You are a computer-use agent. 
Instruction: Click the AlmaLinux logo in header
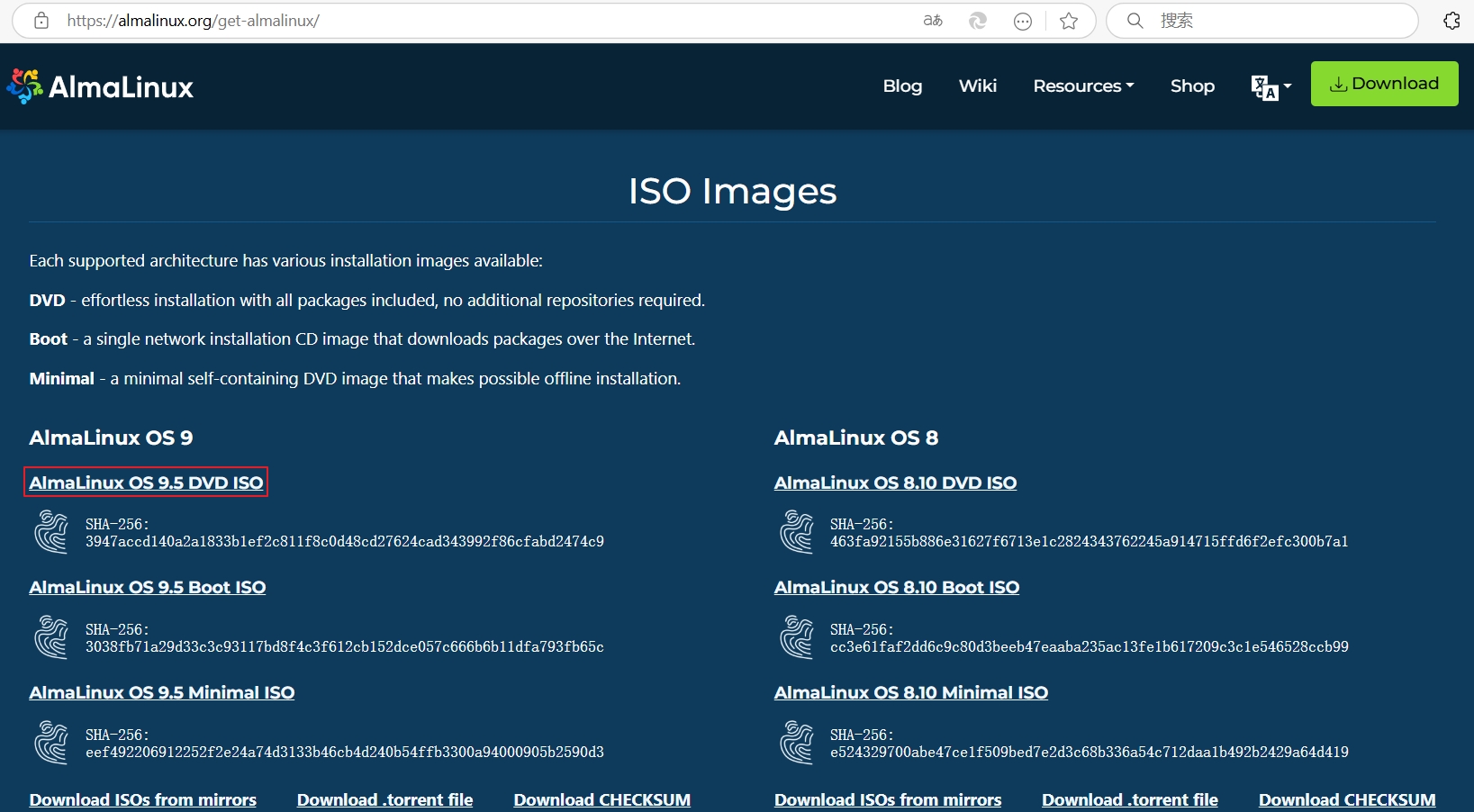tap(100, 86)
